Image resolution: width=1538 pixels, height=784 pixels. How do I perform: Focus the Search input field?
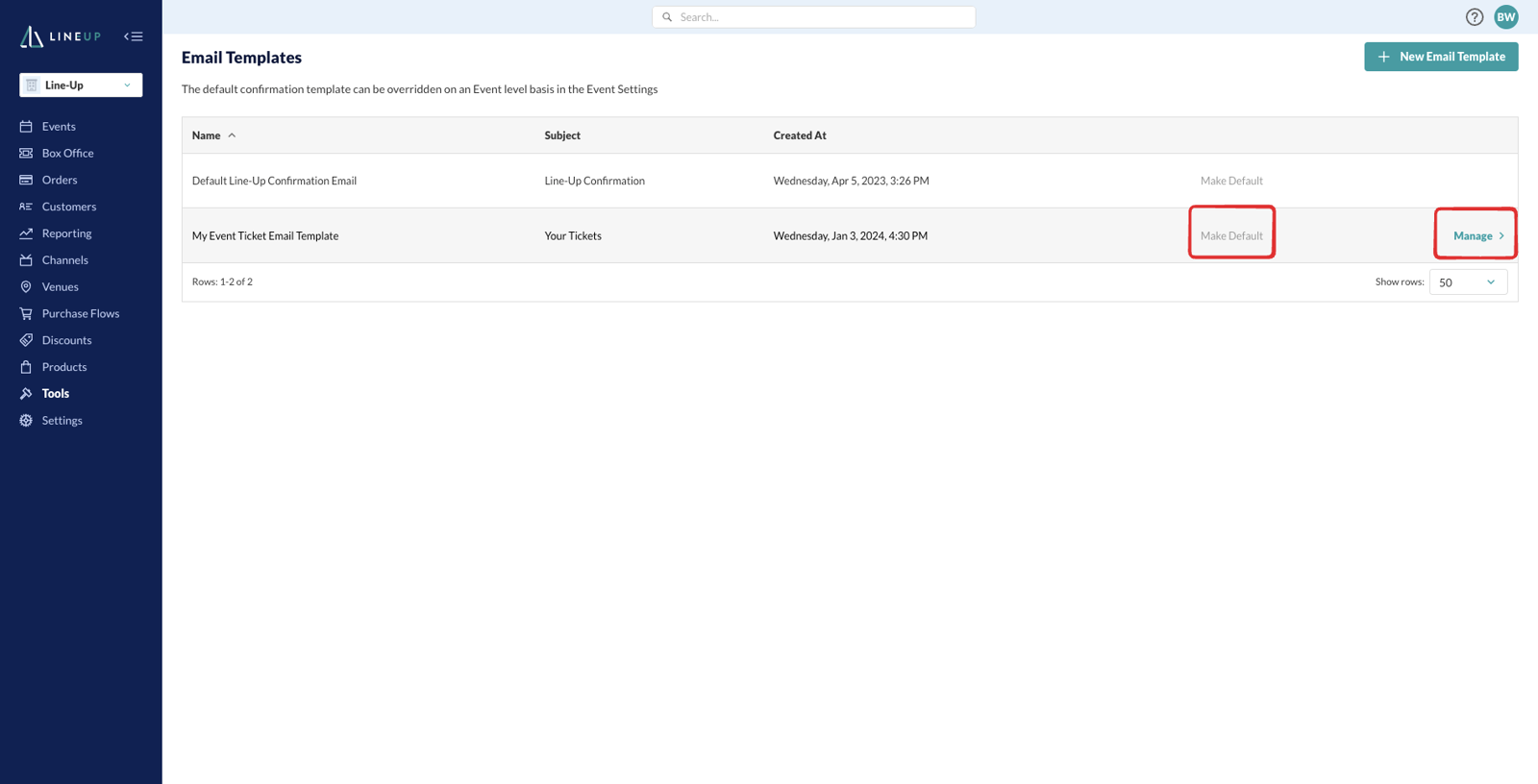[x=813, y=17]
